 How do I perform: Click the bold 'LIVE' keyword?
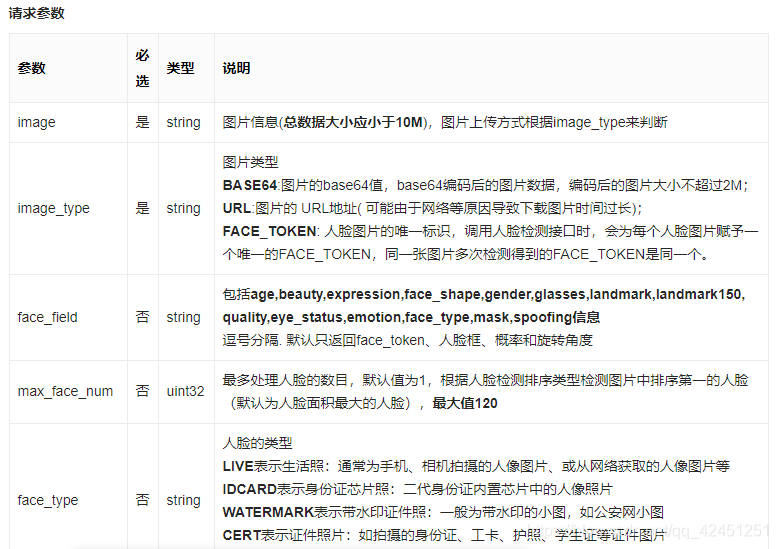click(x=238, y=466)
